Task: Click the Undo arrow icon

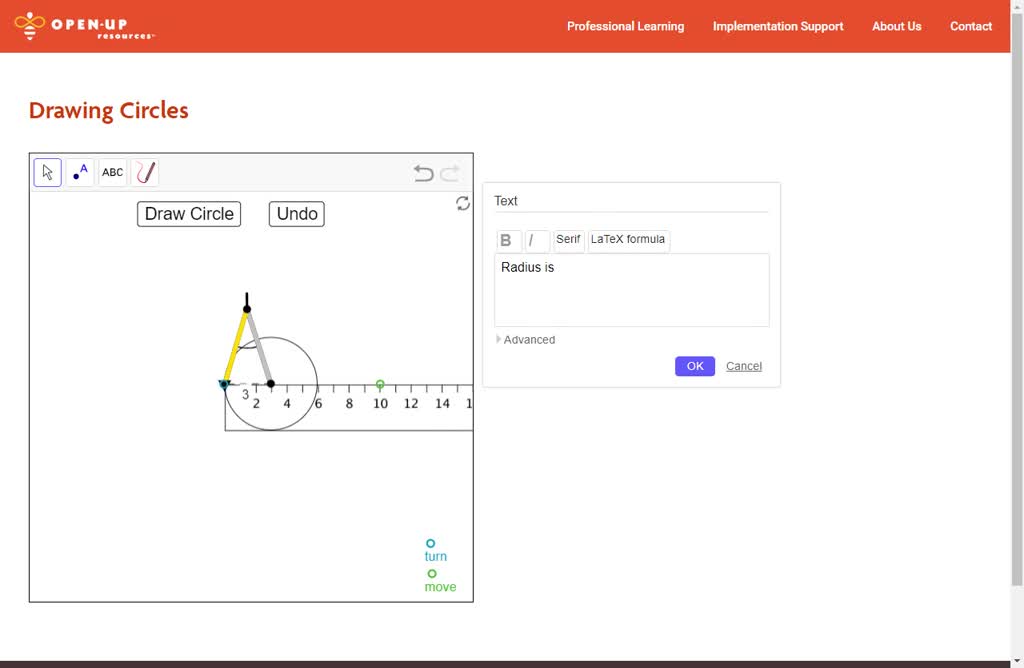Action: (x=422, y=172)
